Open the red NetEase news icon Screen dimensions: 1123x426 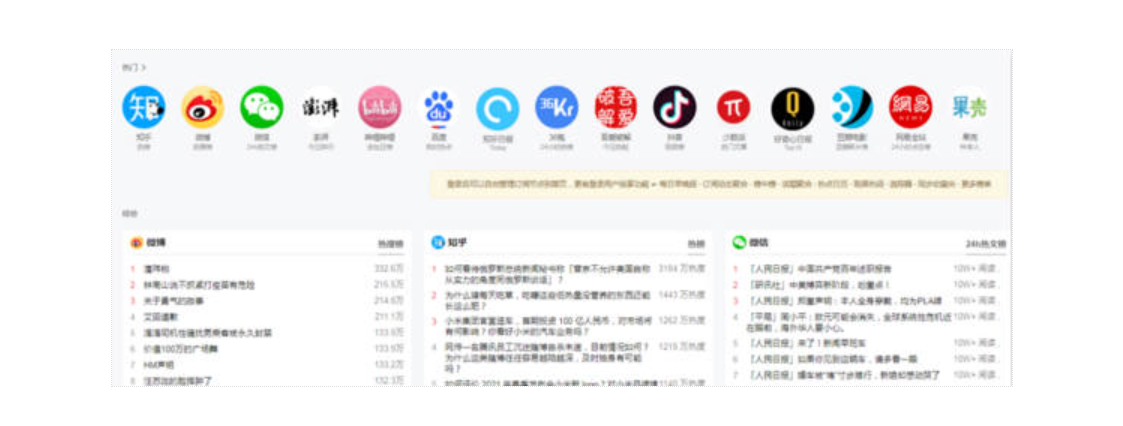(910, 107)
